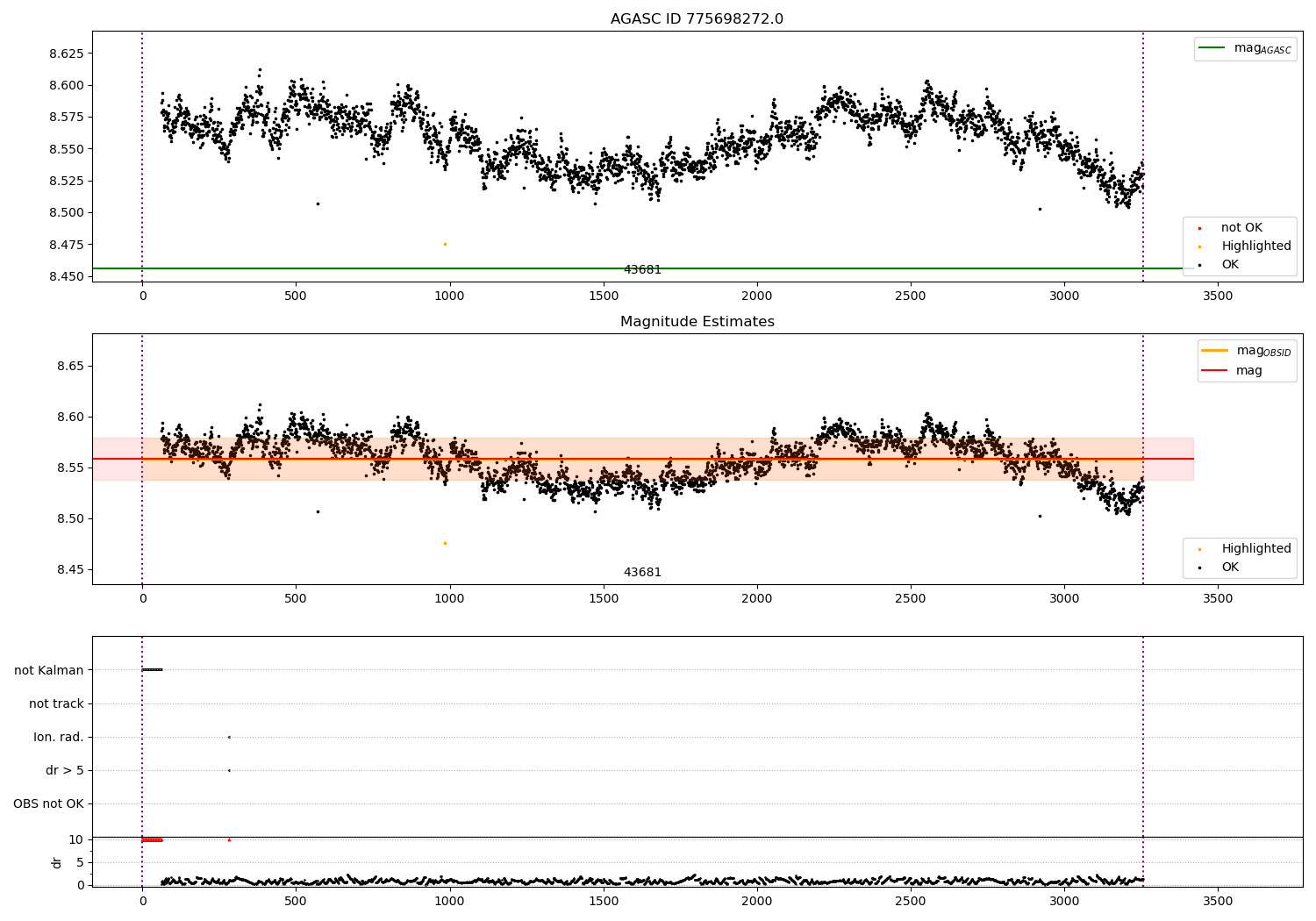
Task: Click the '43681' label in the top plot
Action: [642, 270]
